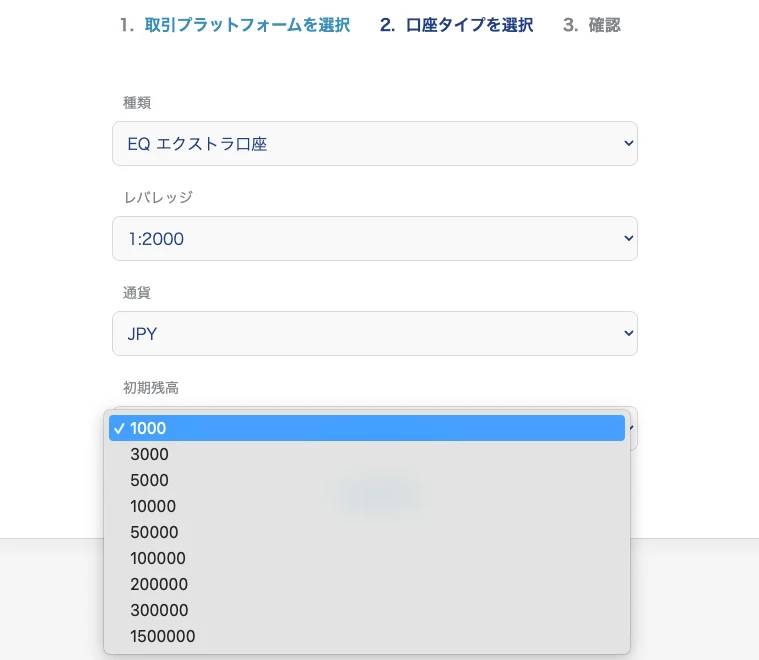759x660 pixels.
Task: Choose 3000 as initial balance
Action: (x=367, y=454)
